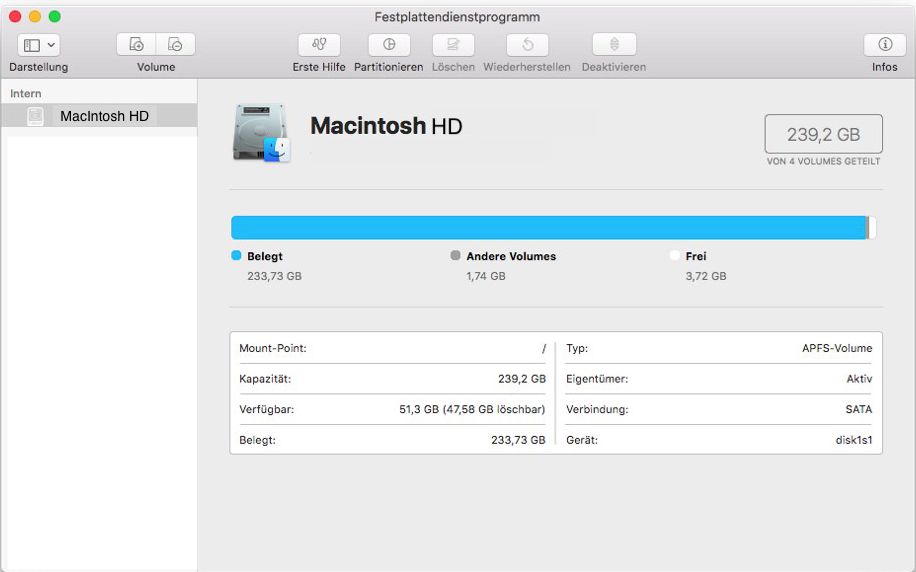Click the Intern section header
Image resolution: width=916 pixels, height=572 pixels.
pos(26,93)
